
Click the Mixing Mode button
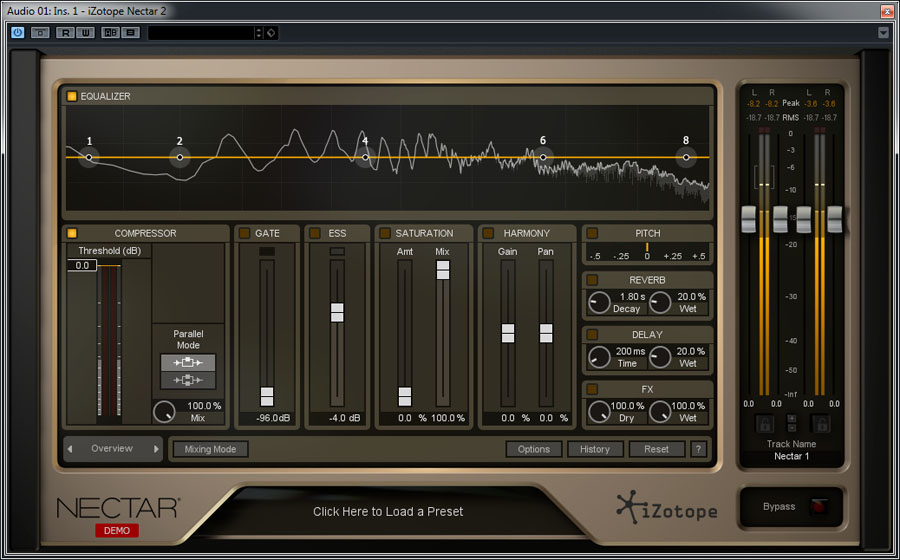coord(210,449)
